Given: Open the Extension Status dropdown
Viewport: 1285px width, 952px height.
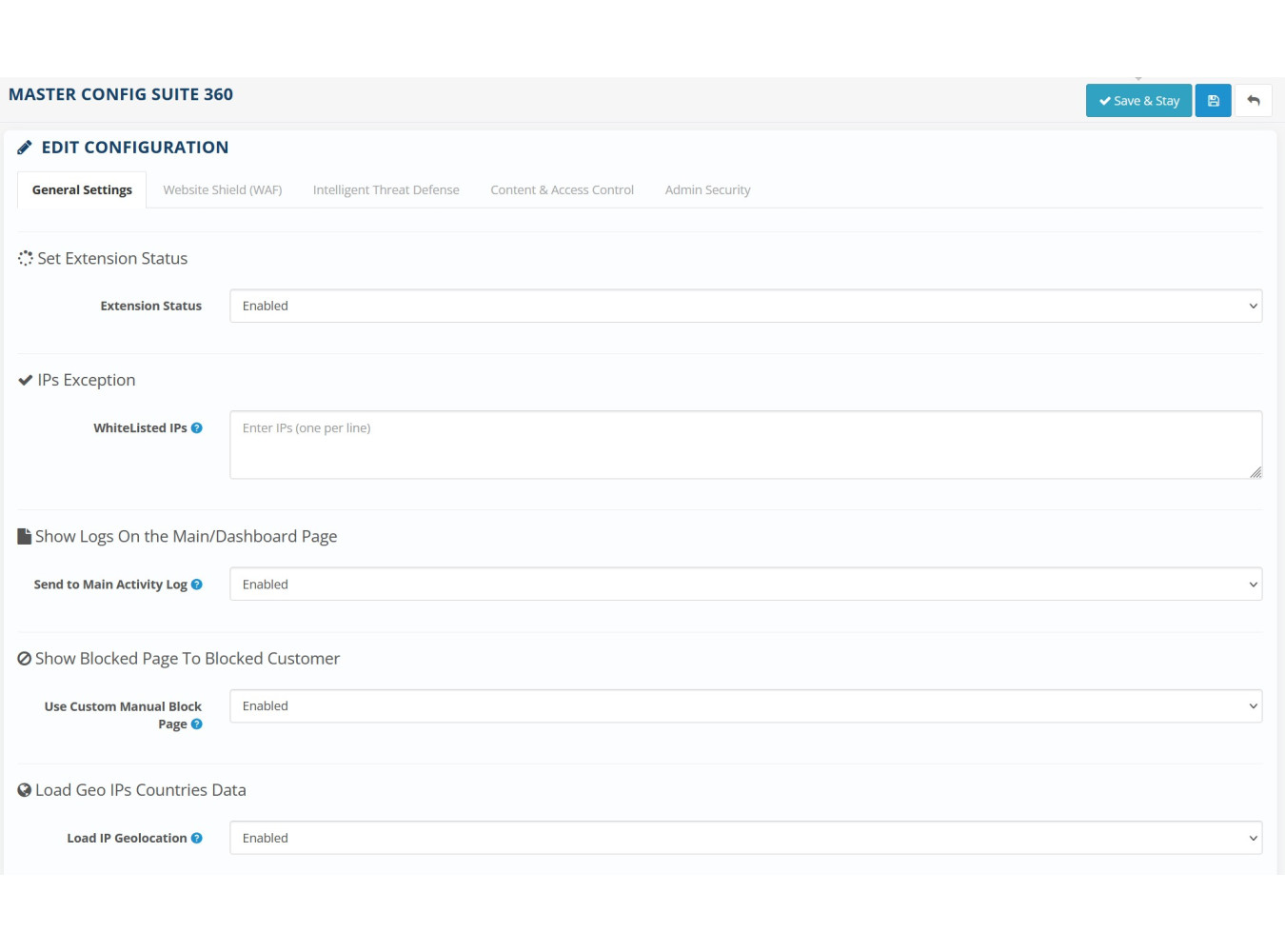Looking at the screenshot, I should [x=745, y=306].
